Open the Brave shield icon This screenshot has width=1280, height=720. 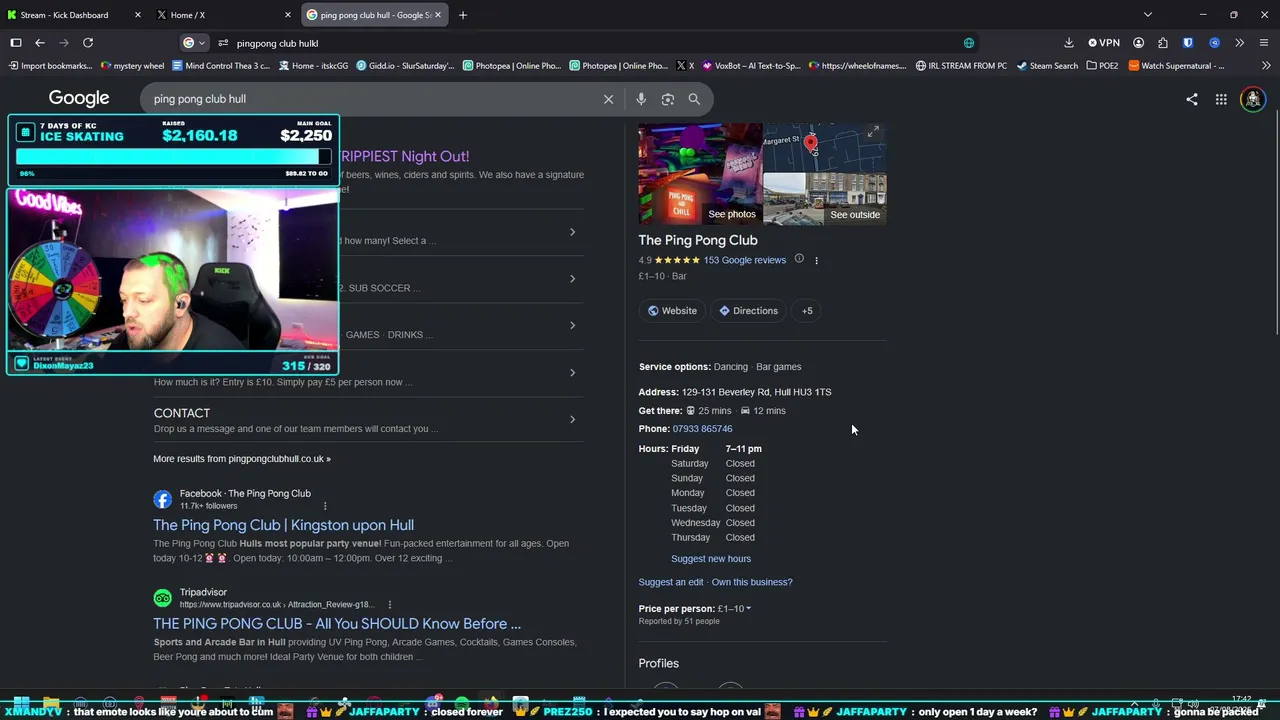click(x=1188, y=43)
